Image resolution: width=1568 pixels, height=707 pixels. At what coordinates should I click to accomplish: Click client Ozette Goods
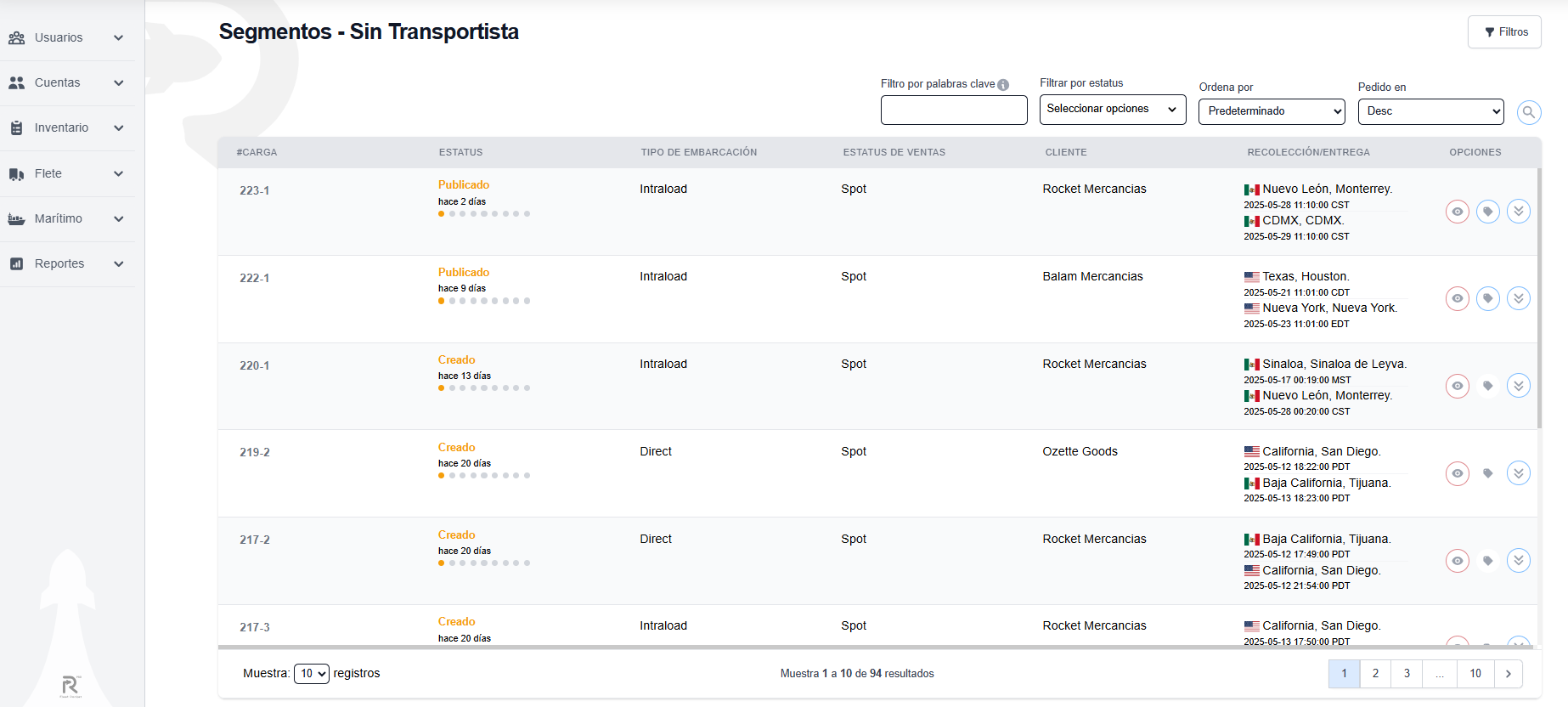click(1080, 452)
